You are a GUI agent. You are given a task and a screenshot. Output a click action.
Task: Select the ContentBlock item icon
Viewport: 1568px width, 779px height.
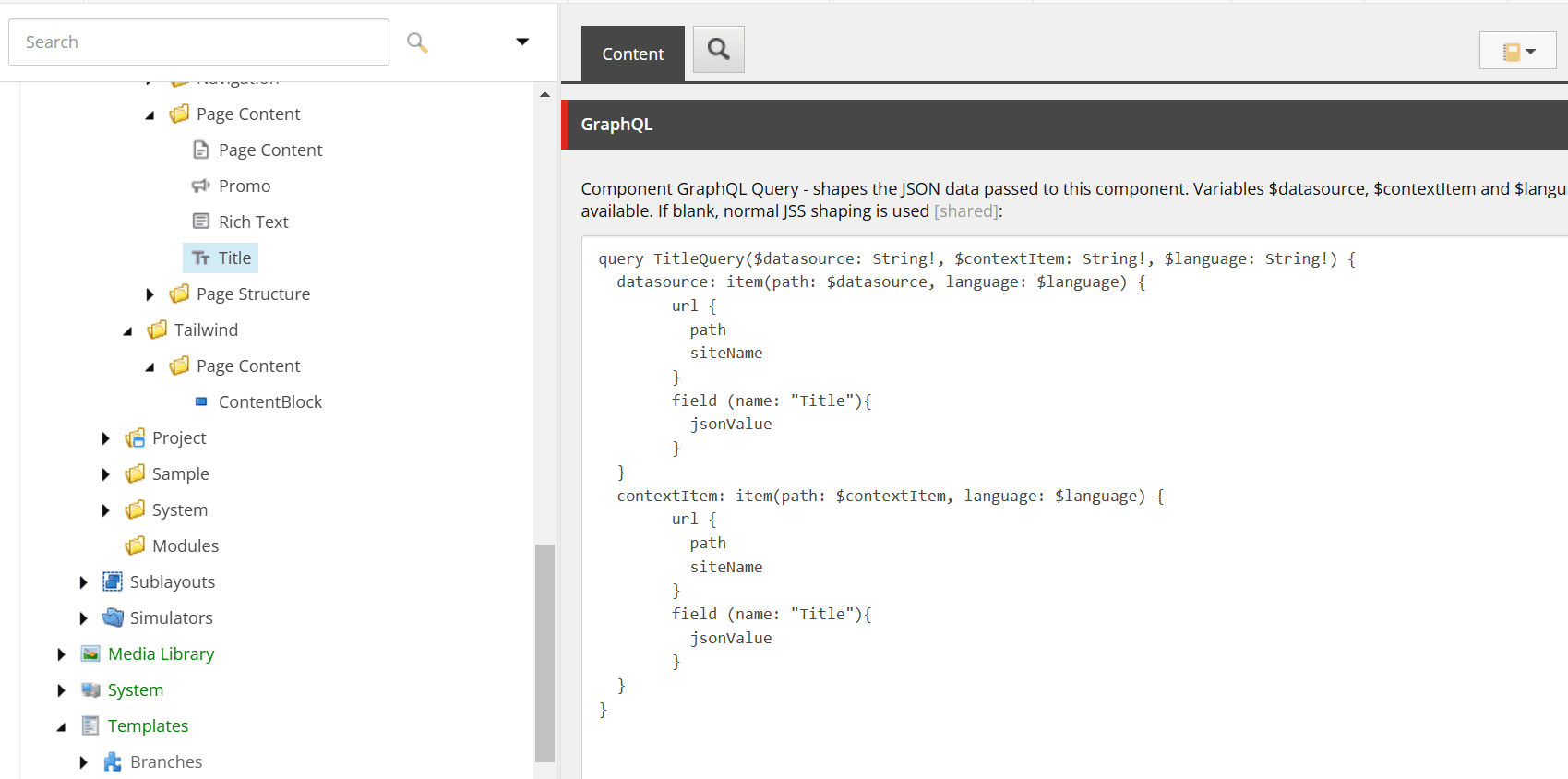201,402
